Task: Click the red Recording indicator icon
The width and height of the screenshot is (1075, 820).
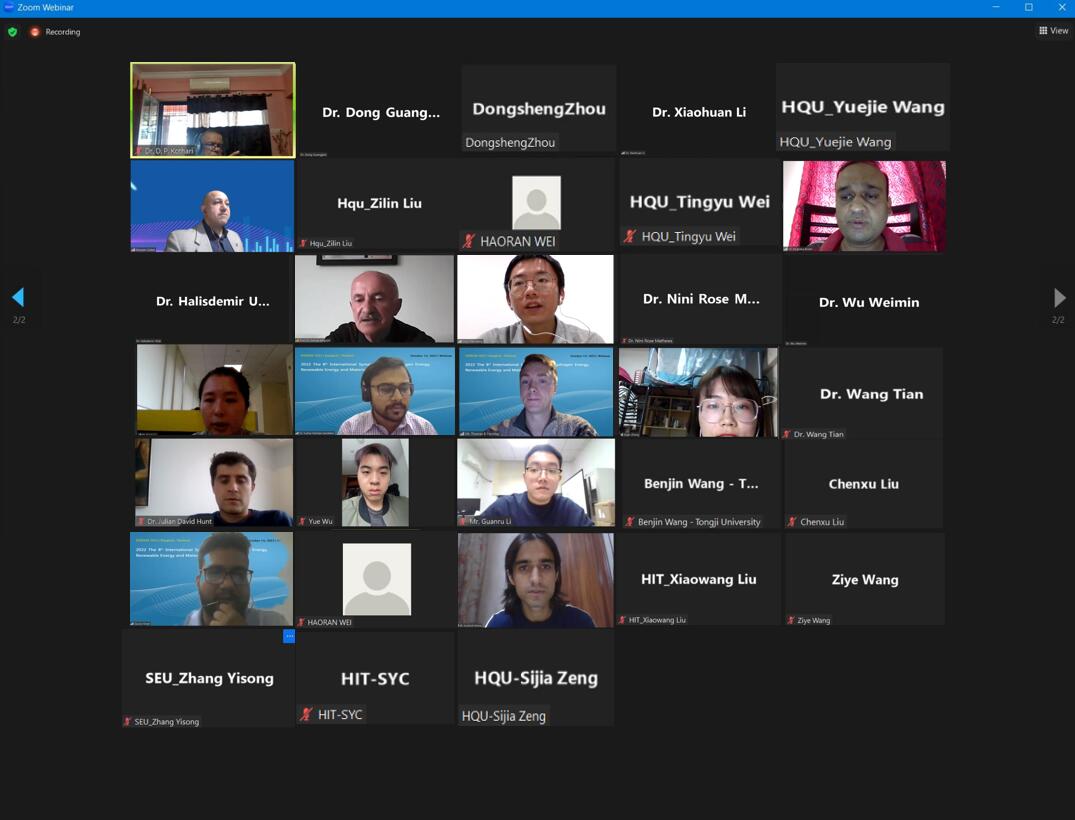Action: [35, 32]
